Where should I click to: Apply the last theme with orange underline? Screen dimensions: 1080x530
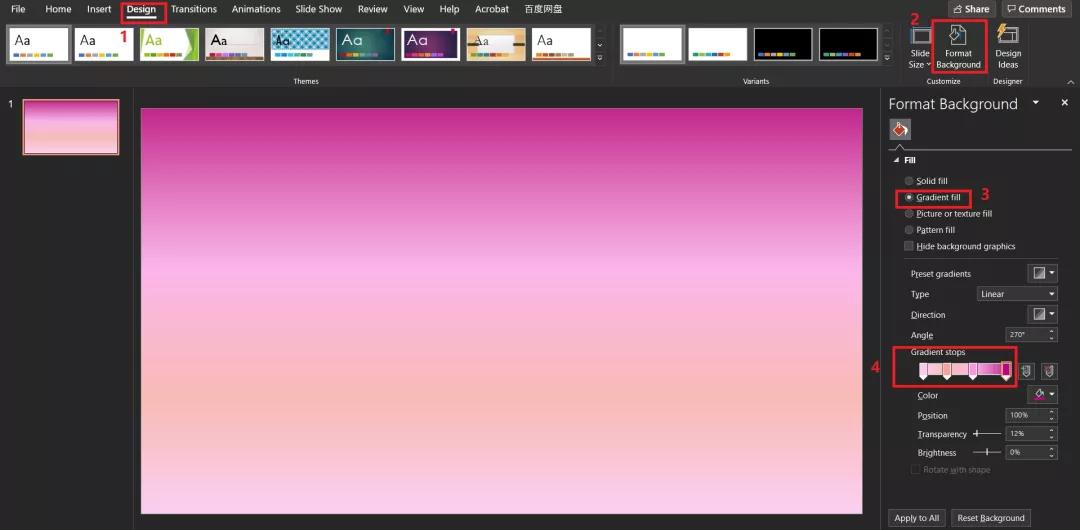coord(561,45)
